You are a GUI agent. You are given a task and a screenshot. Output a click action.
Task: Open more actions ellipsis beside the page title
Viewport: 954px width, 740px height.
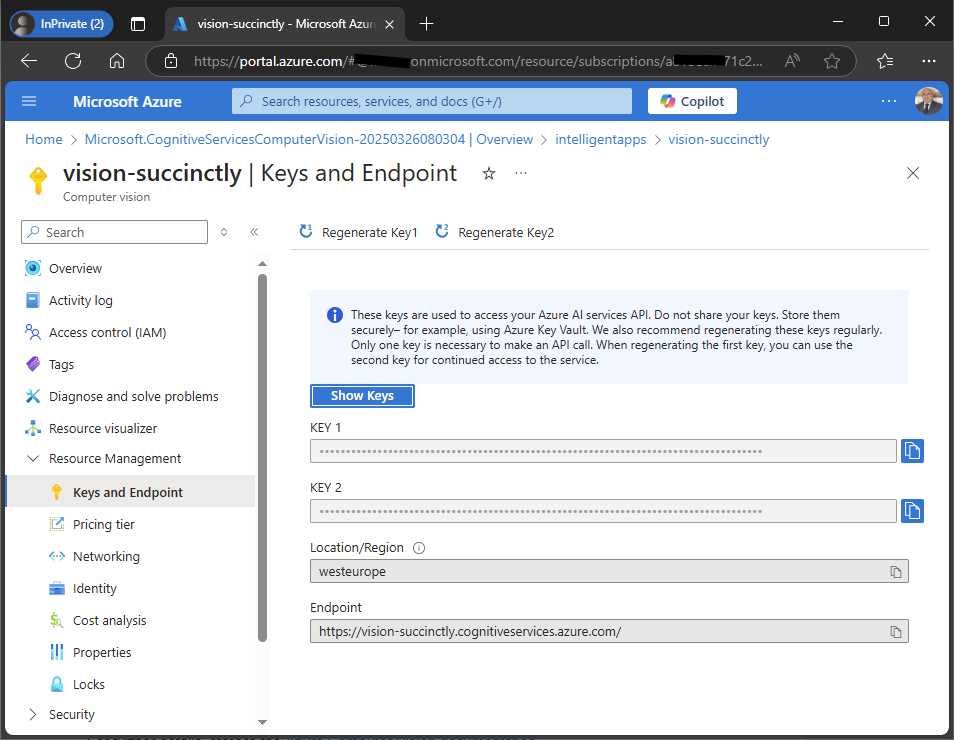click(x=521, y=173)
